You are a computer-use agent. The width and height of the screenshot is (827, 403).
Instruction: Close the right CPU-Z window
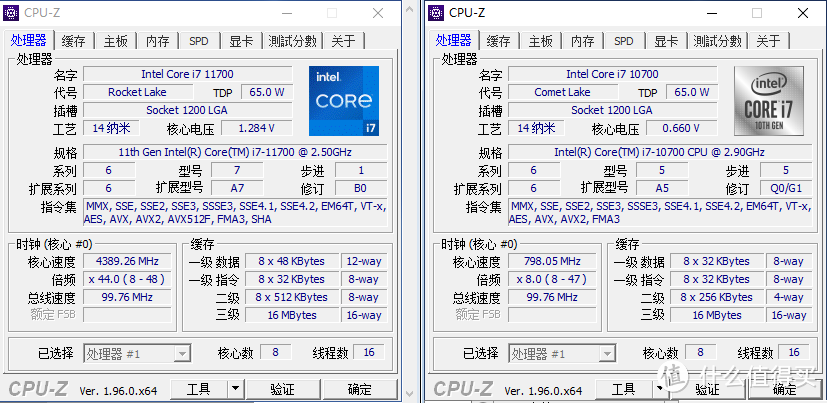803,13
